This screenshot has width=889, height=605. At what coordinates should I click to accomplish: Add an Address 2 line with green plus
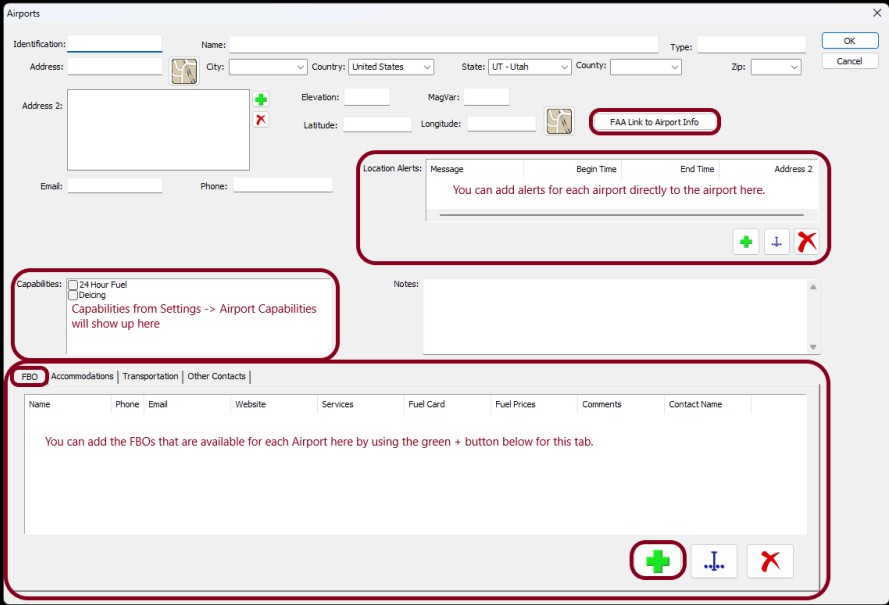[261, 100]
